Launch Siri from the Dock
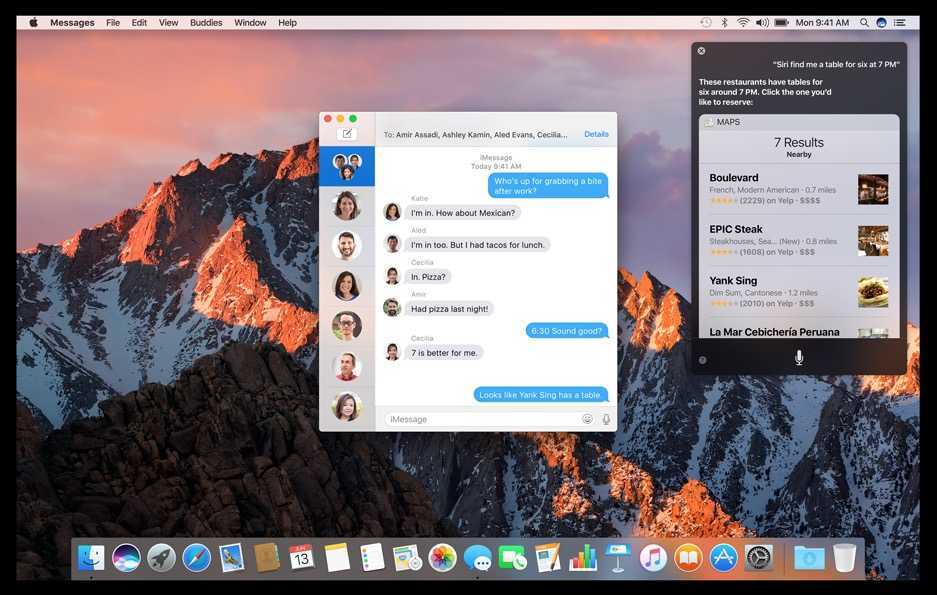937x595 pixels. click(x=126, y=558)
